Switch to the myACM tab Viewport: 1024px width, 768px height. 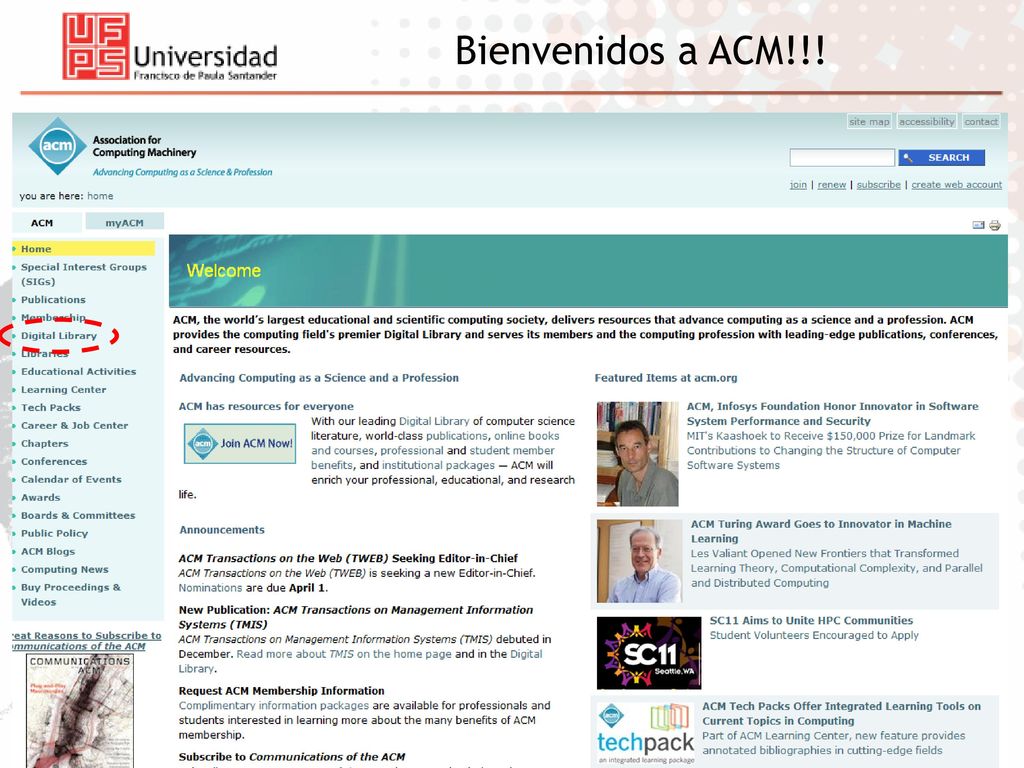pos(124,223)
